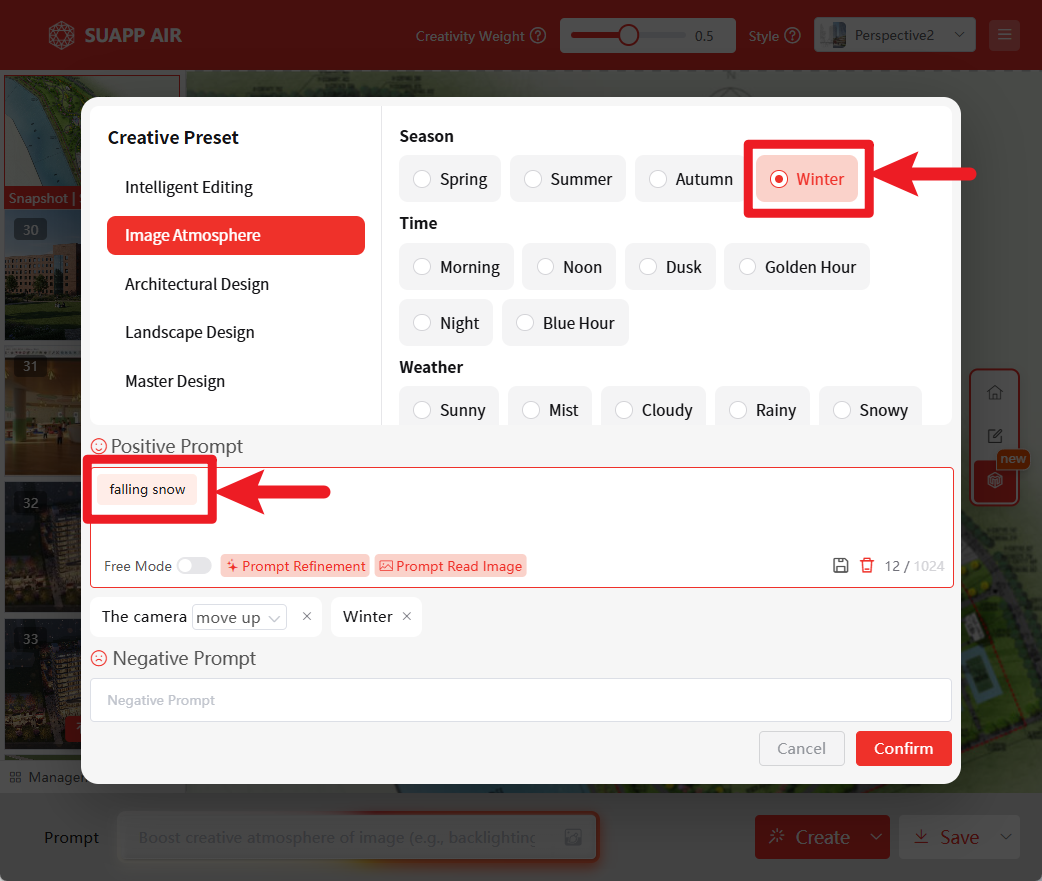
Task: Remove the camera move tag with its X
Action: [x=307, y=617]
